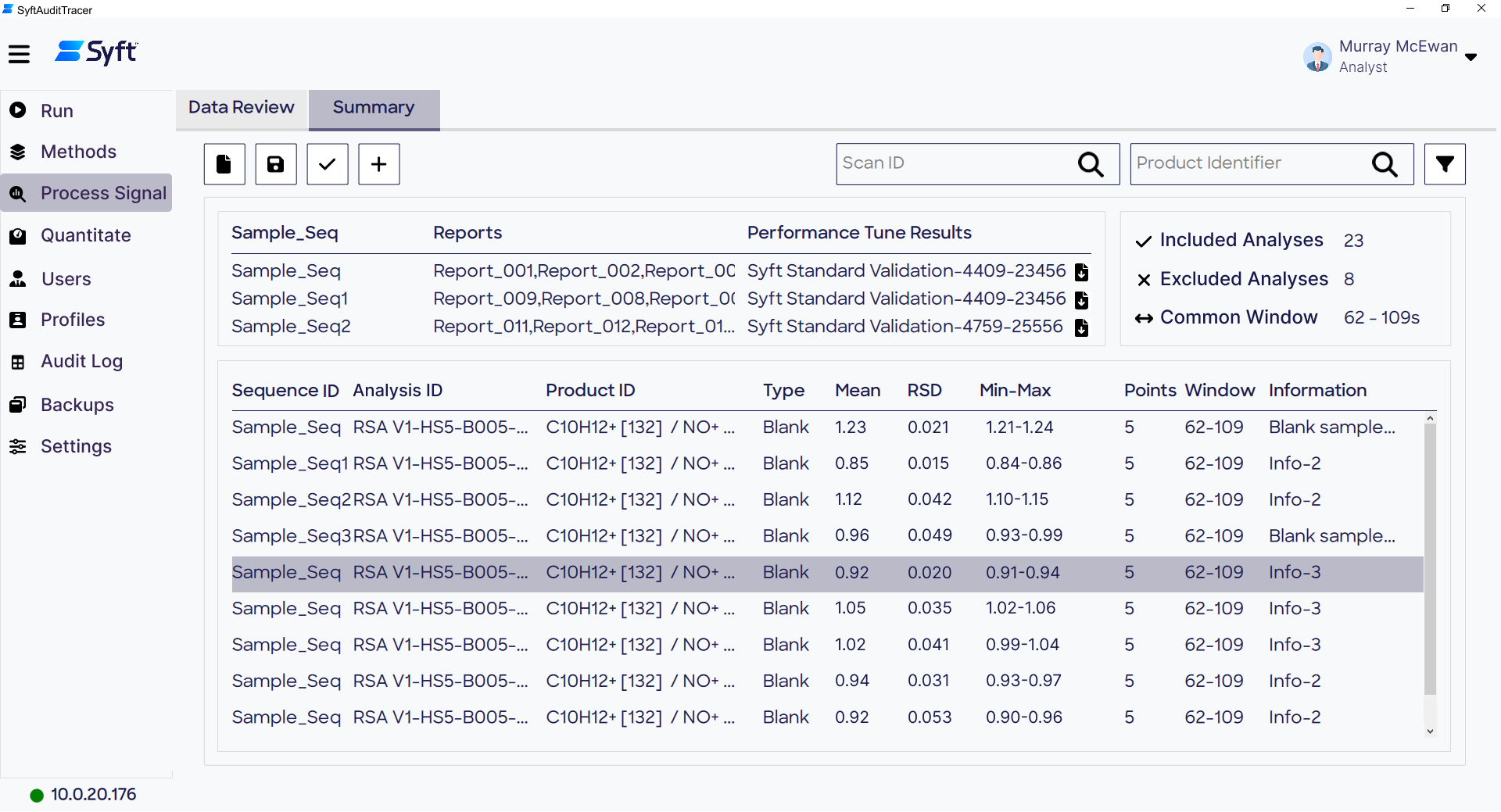This screenshot has width=1501, height=812.
Task: Click Syft Standard Validation-4759-25556 text
Action: 905,327
